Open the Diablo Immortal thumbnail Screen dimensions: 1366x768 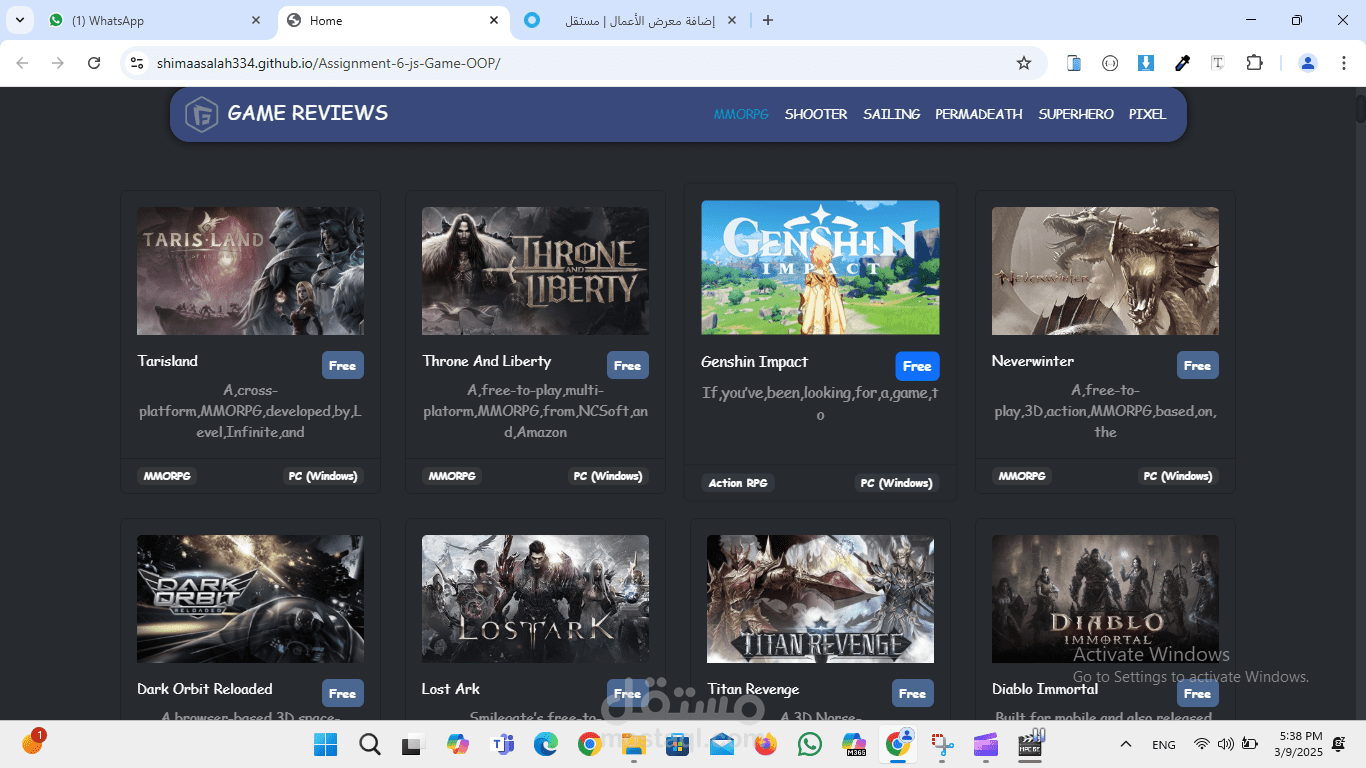1105,599
